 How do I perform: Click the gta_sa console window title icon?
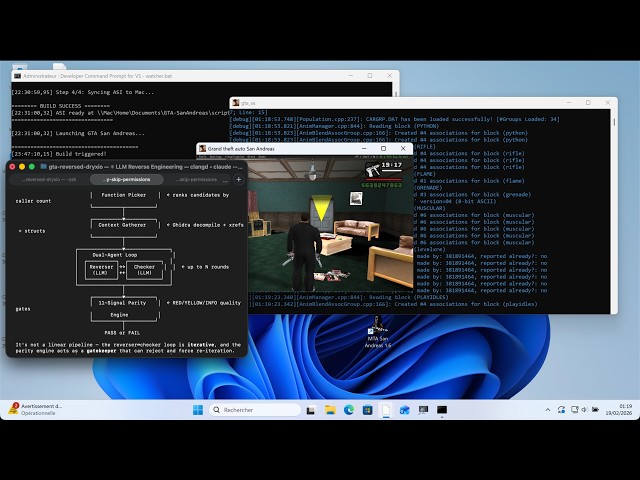tap(236, 103)
